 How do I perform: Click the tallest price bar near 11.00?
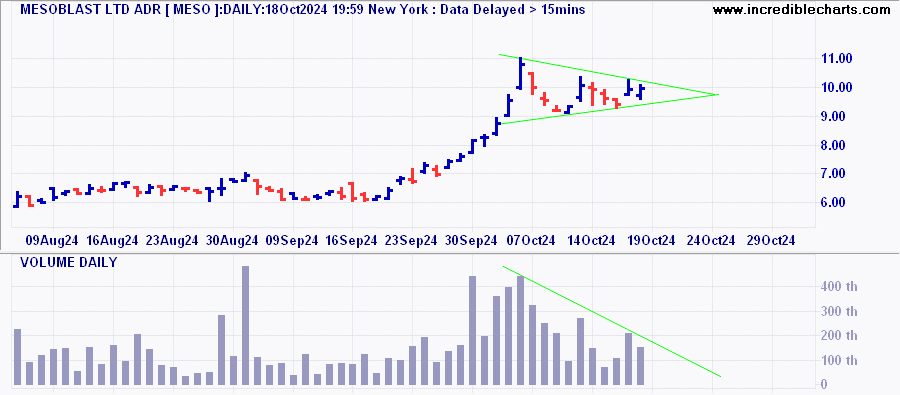coord(520,73)
